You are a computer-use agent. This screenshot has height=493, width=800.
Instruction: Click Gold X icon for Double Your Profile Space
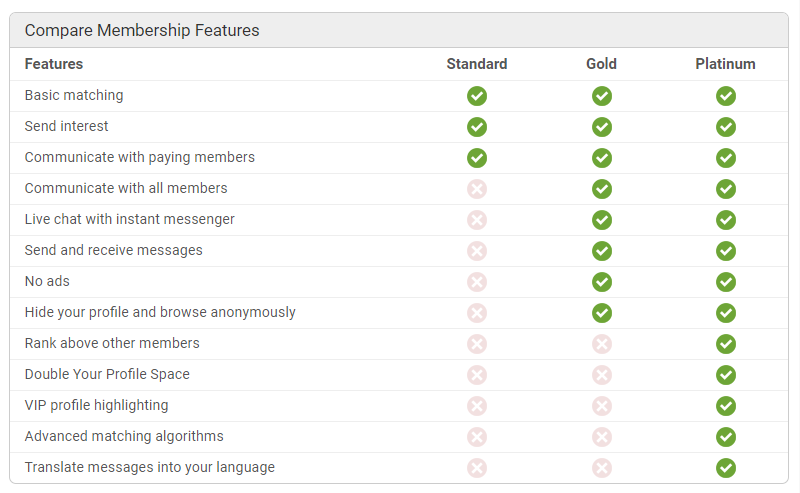(602, 375)
